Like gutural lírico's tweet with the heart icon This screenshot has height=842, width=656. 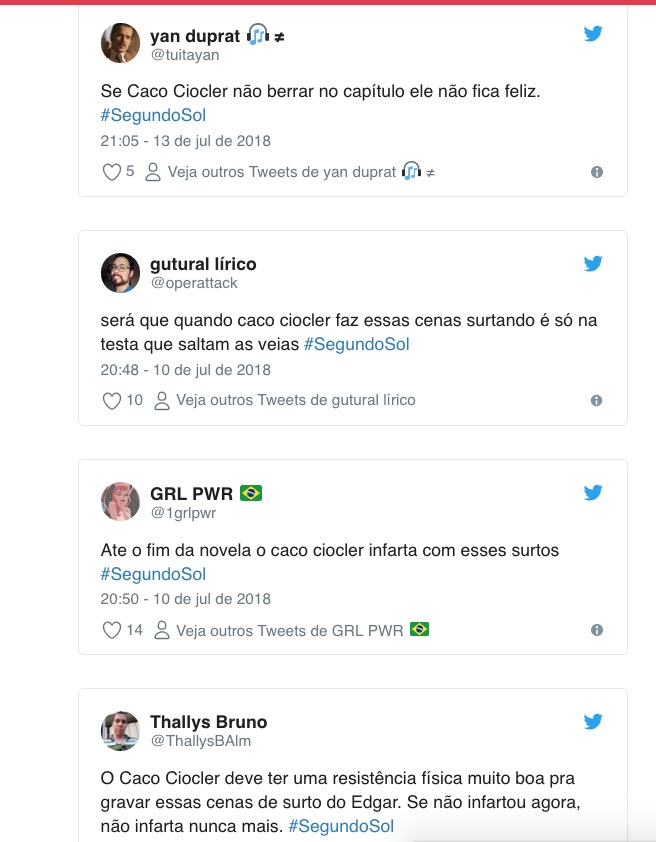pyautogui.click(x=112, y=401)
